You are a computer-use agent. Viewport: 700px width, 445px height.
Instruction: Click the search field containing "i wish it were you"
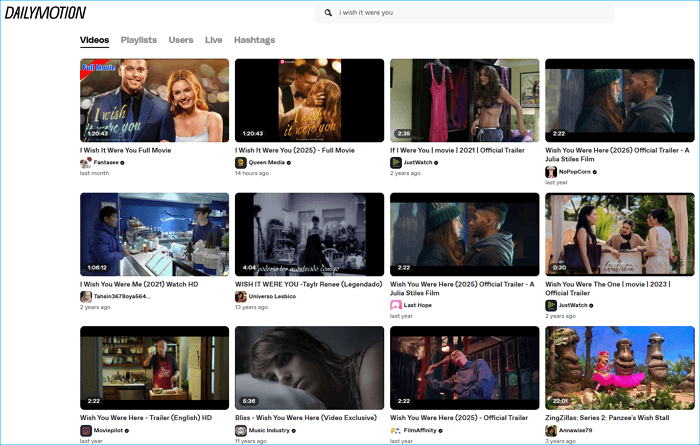coord(465,12)
